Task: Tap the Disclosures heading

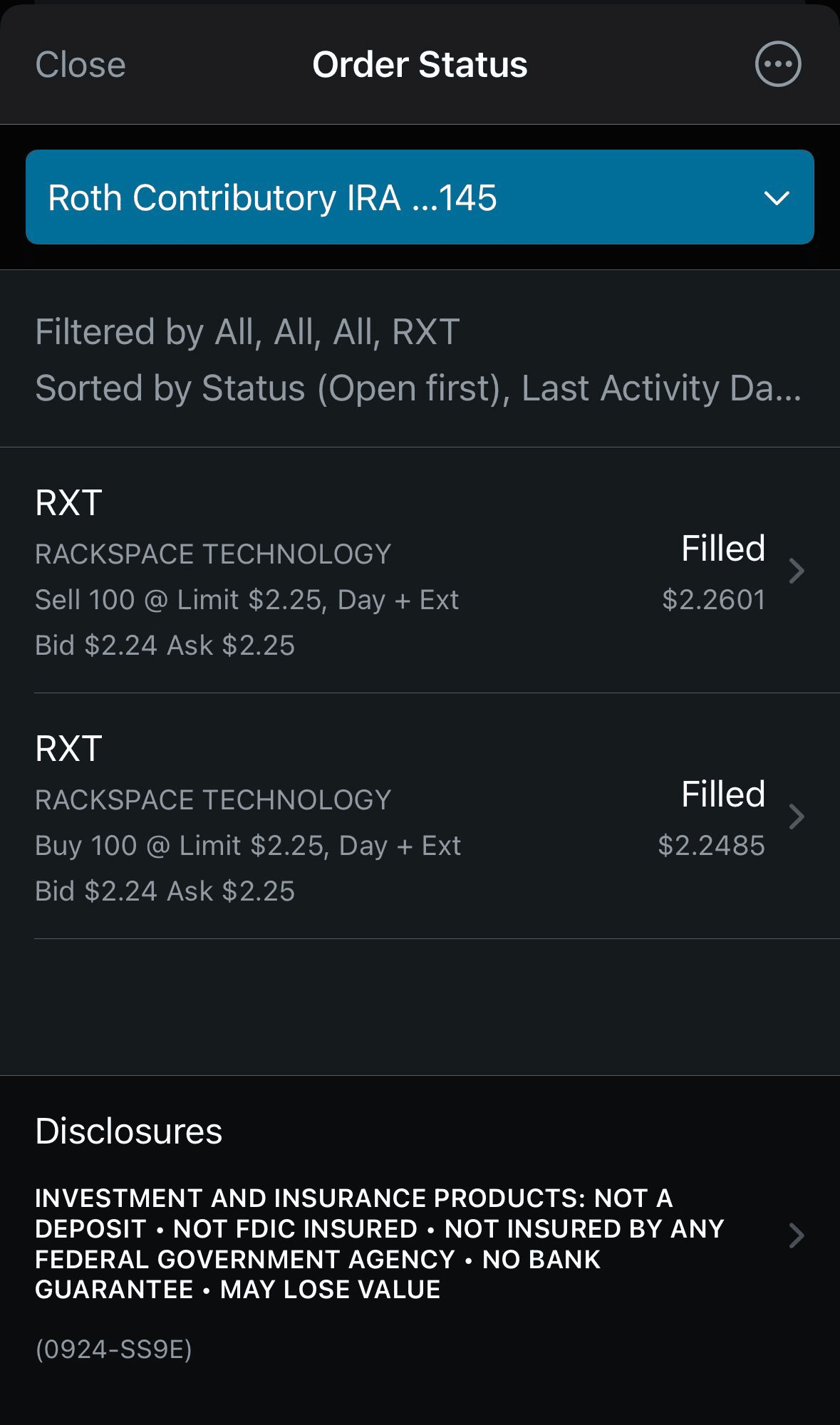Action: [129, 1131]
